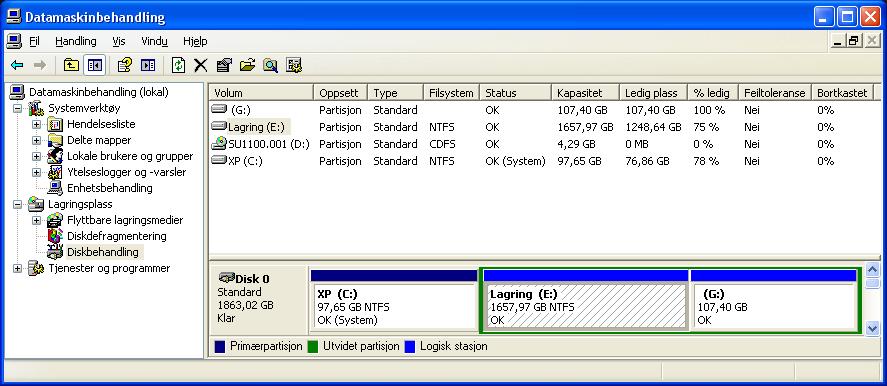887x386 pixels.
Task: Click the drive icon beside Lagring (E:)
Action: (x=219, y=126)
